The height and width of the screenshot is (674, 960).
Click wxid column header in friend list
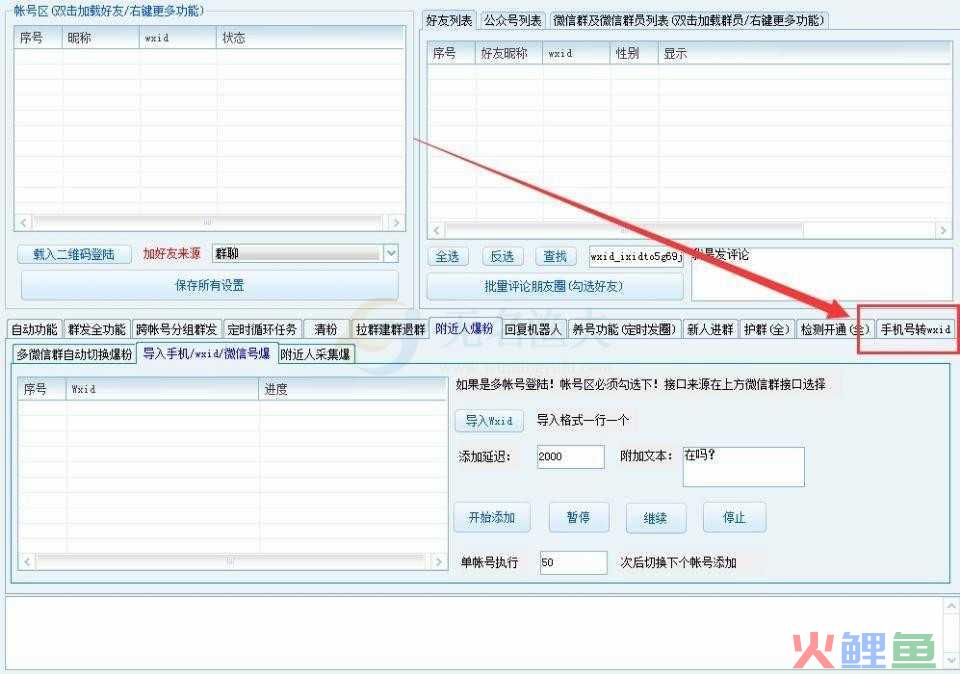(x=577, y=54)
